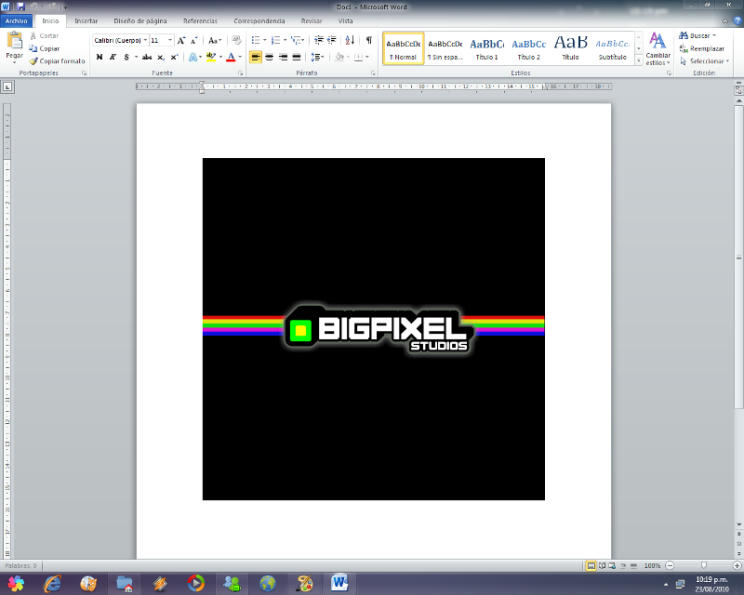Image resolution: width=744 pixels, height=595 pixels.
Task: Toggle italic (K) formatting
Action: point(112,57)
